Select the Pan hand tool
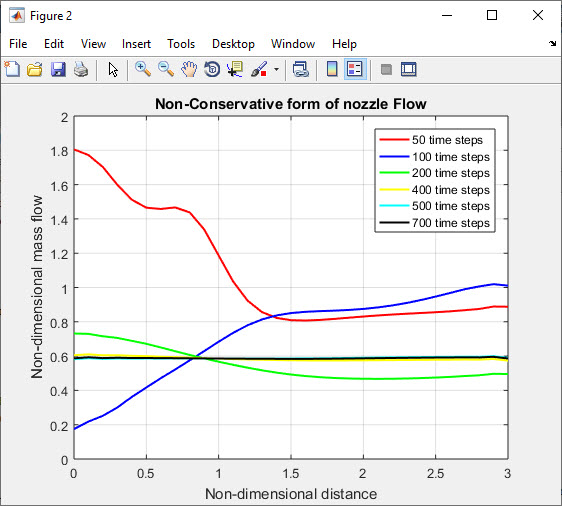Viewport: 562px width, 506px height. (x=189, y=69)
